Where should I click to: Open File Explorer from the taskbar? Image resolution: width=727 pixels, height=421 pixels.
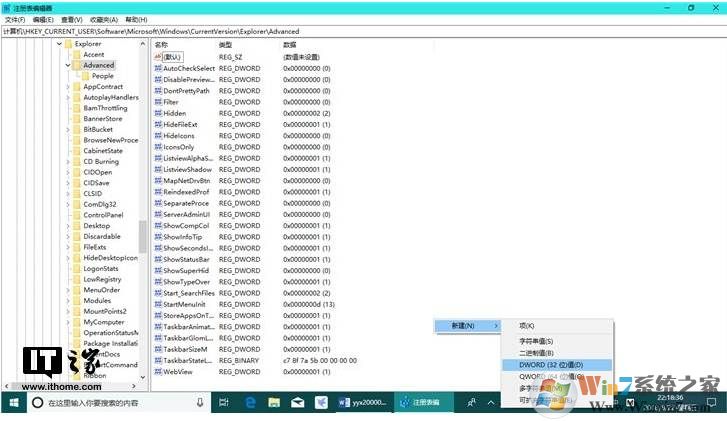pos(273,402)
